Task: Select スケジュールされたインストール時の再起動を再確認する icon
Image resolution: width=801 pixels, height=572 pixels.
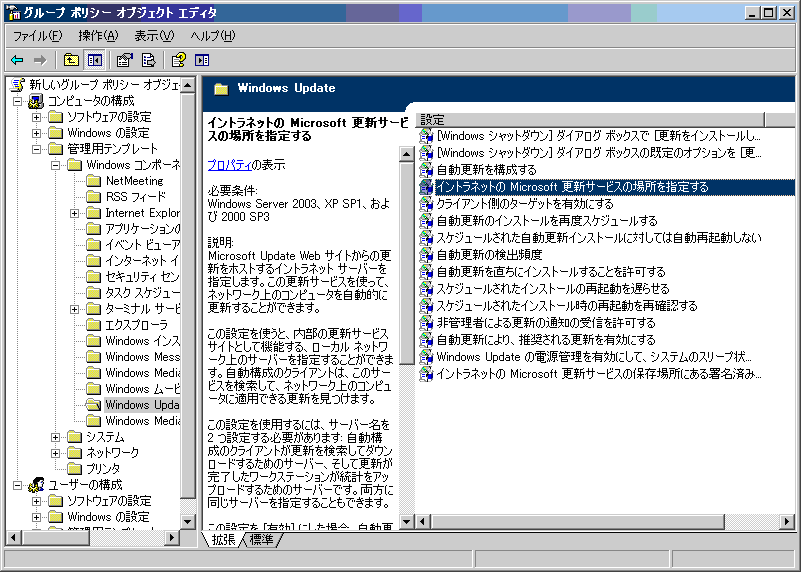Action: [x=426, y=305]
